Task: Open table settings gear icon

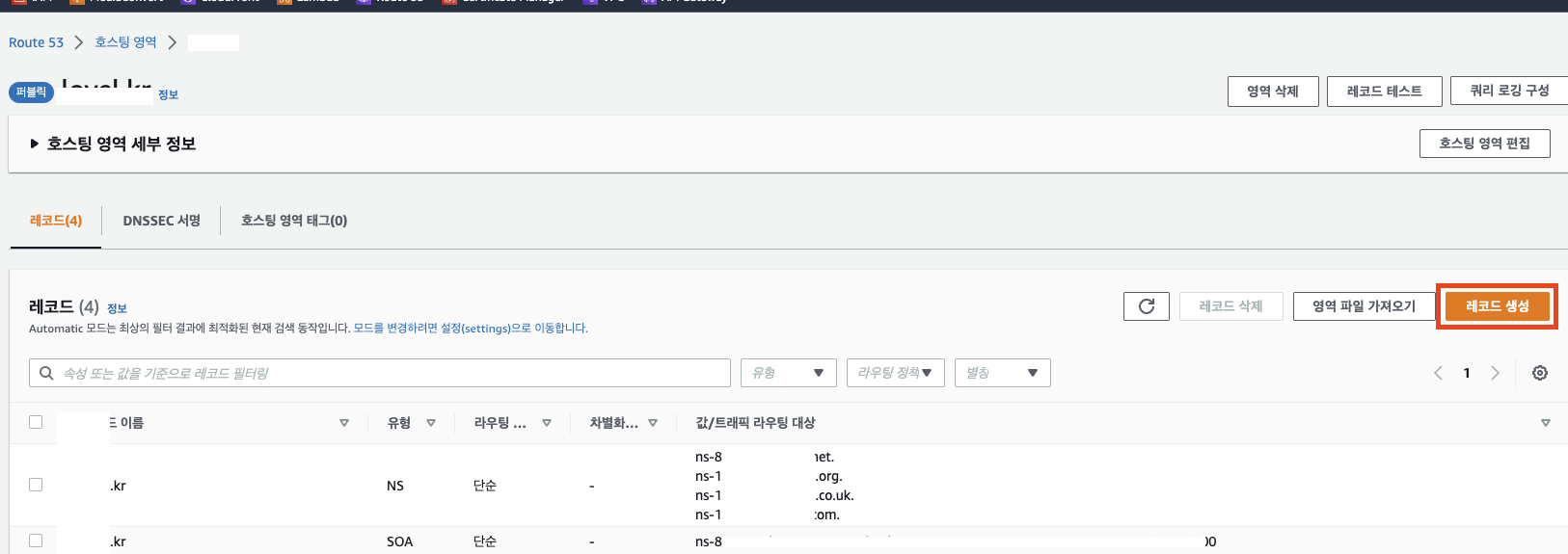Action: point(1540,373)
